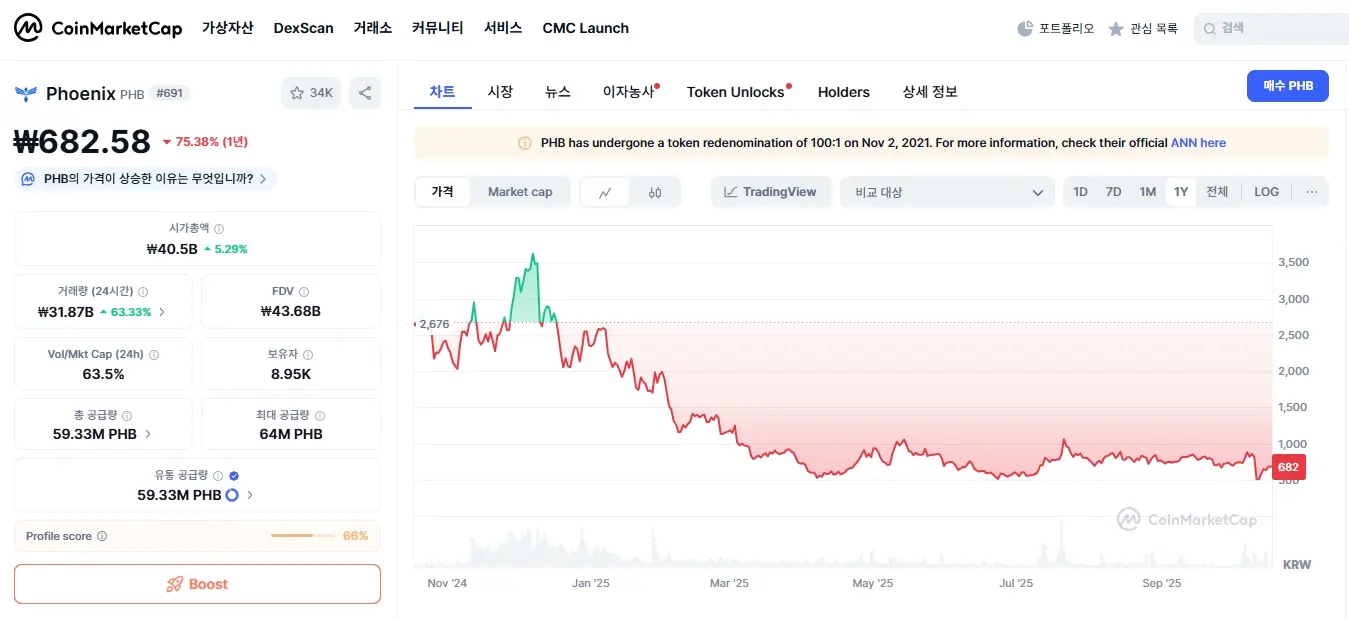Open the chart more options ellipsis
This screenshot has height=619, width=1349.
pos(1312,192)
